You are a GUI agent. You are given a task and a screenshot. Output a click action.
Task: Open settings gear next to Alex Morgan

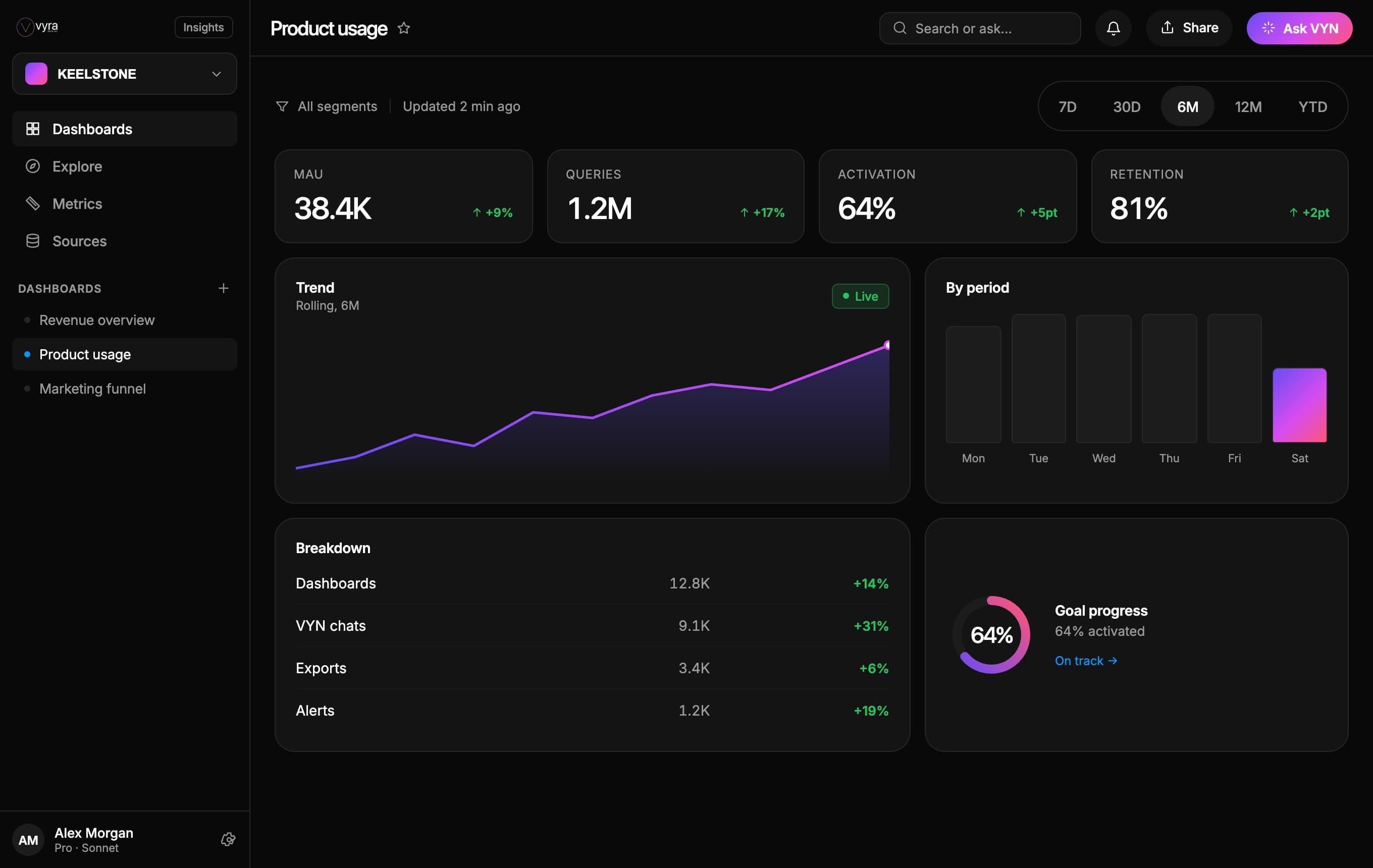click(228, 840)
